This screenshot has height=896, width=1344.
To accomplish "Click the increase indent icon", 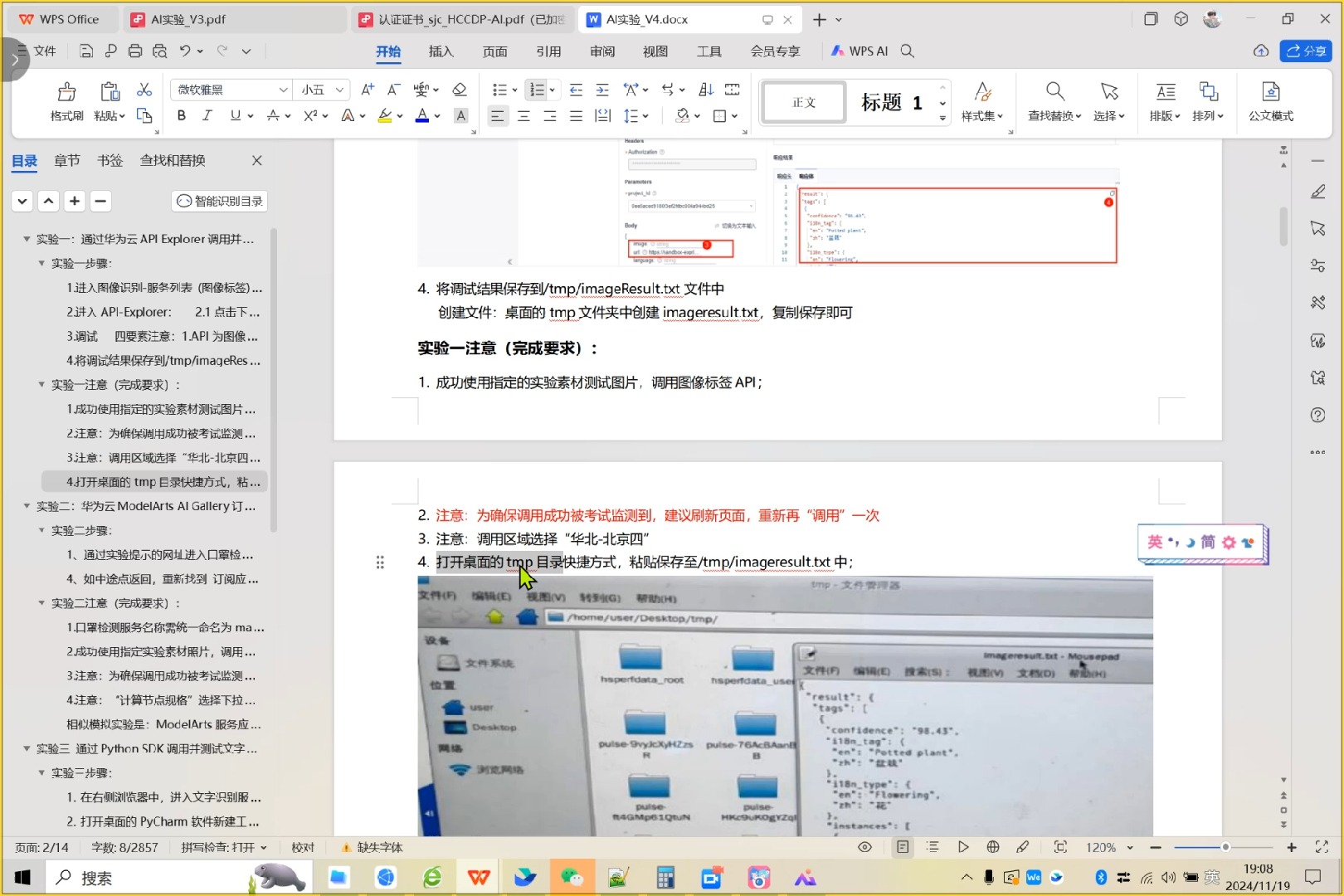I will tap(602, 90).
